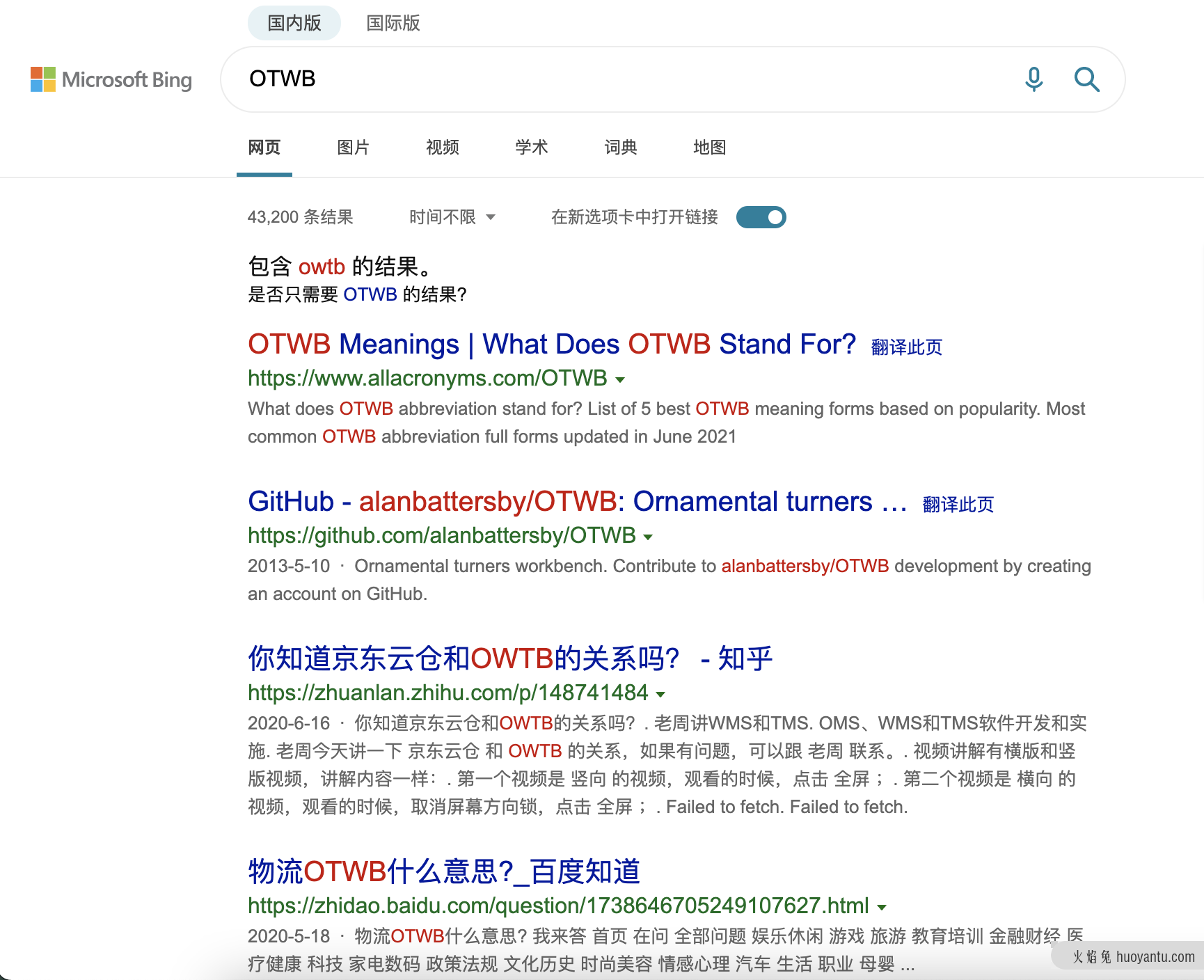The image size is (1204, 980).
Task: Open the Microsoft Bing logo homepage
Action: tap(111, 79)
